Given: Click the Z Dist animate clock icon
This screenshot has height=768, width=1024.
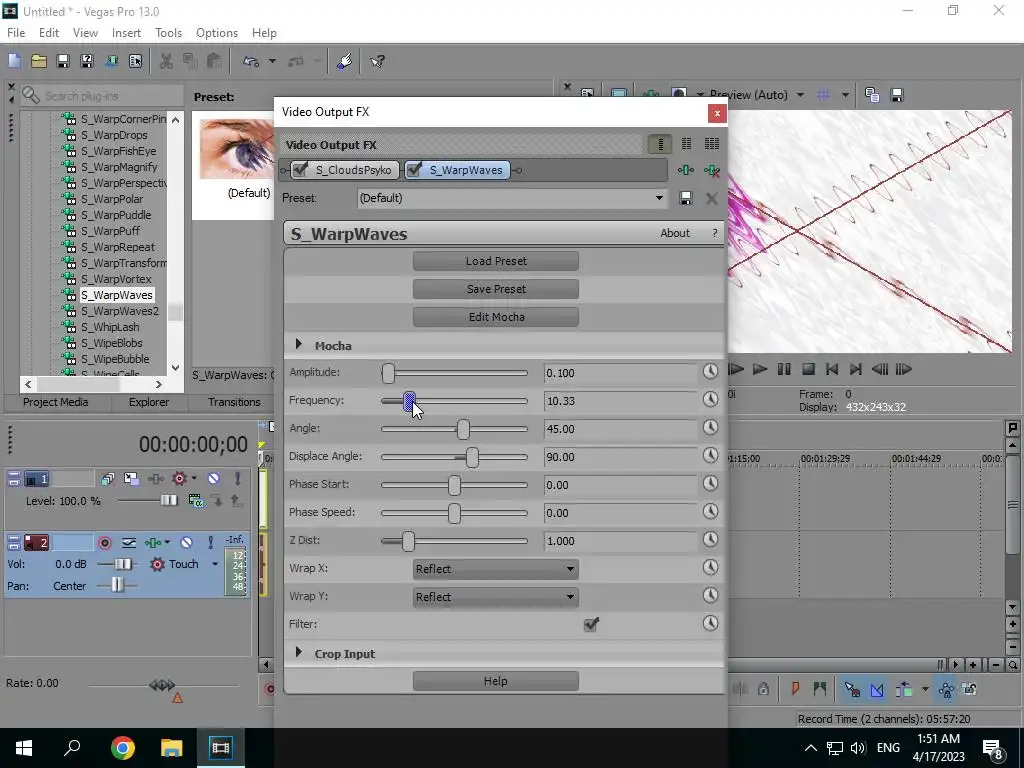Looking at the screenshot, I should pyautogui.click(x=710, y=540).
